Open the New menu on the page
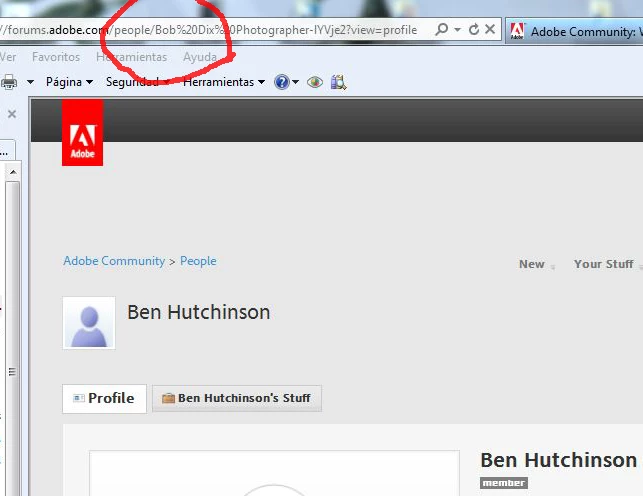 [x=537, y=264]
